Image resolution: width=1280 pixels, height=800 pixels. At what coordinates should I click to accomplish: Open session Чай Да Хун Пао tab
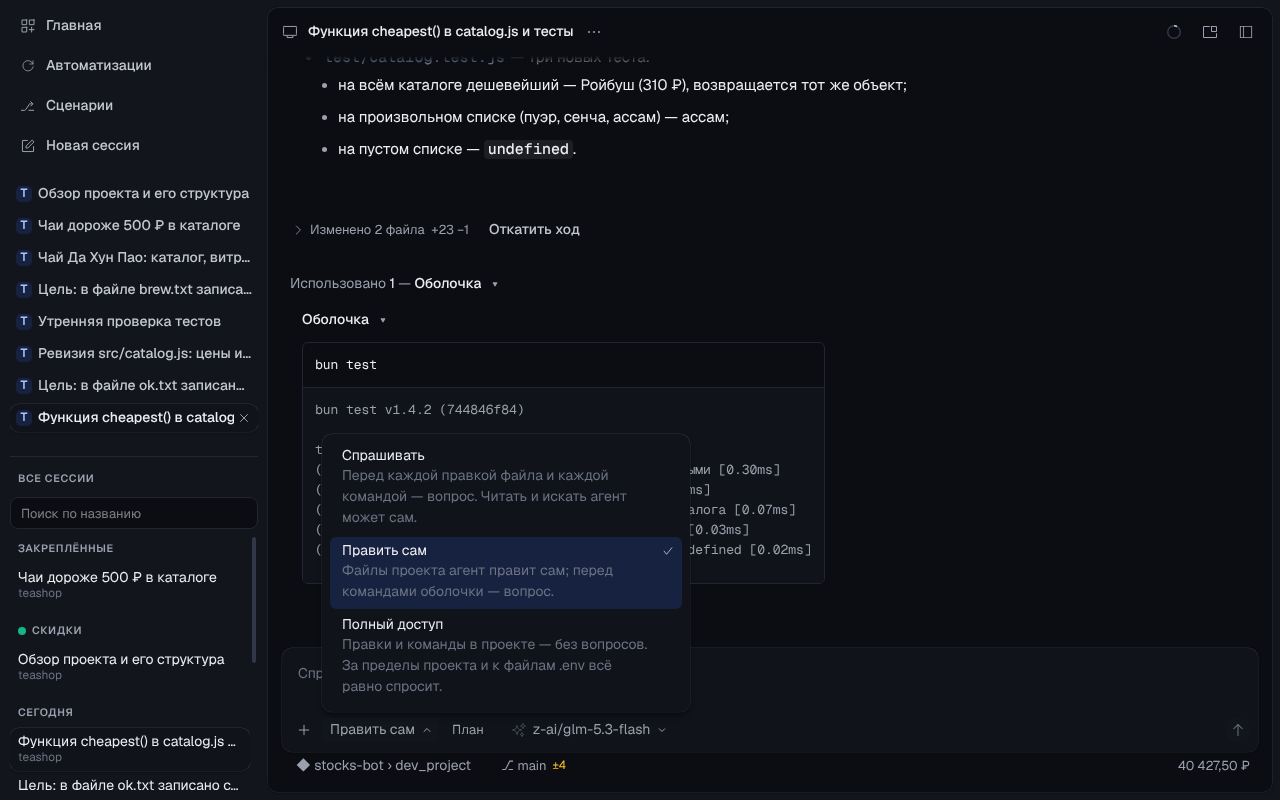coord(134,257)
